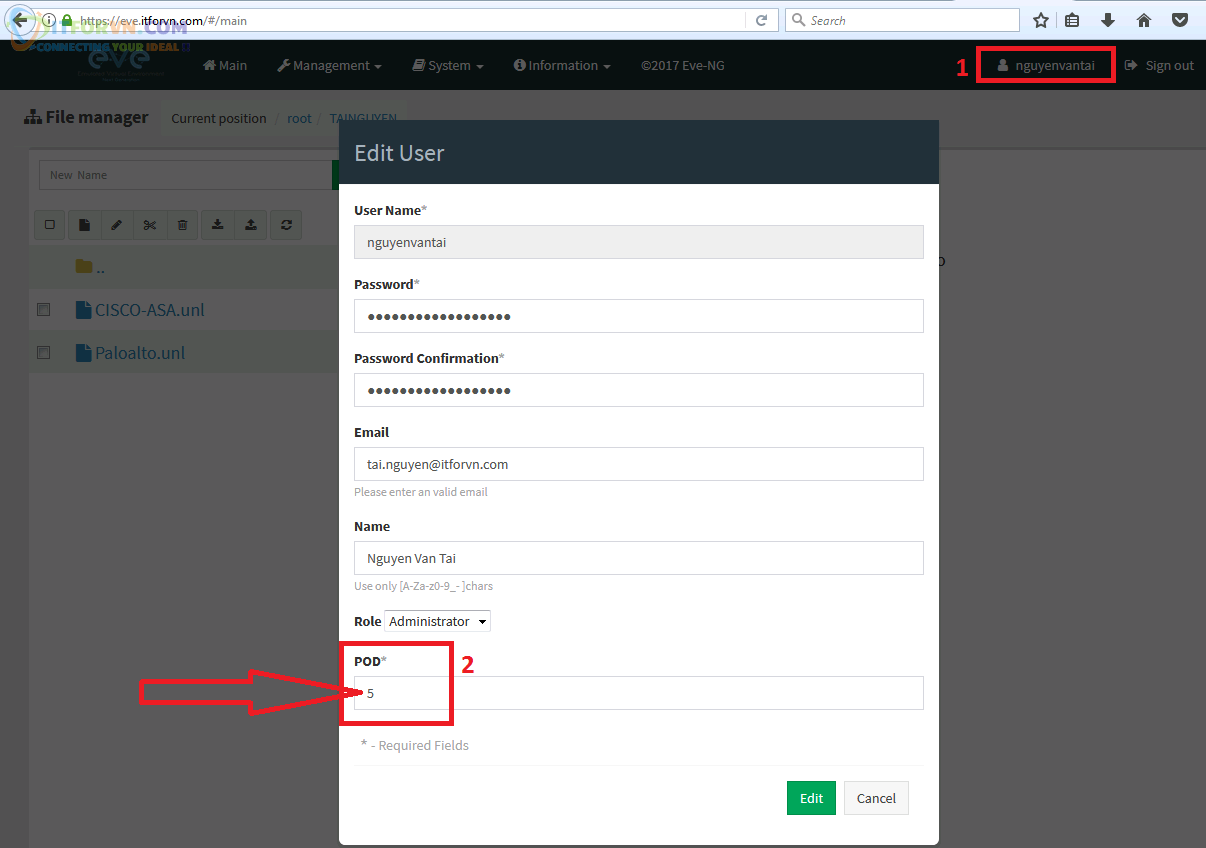Expand the System menu

coord(448,66)
